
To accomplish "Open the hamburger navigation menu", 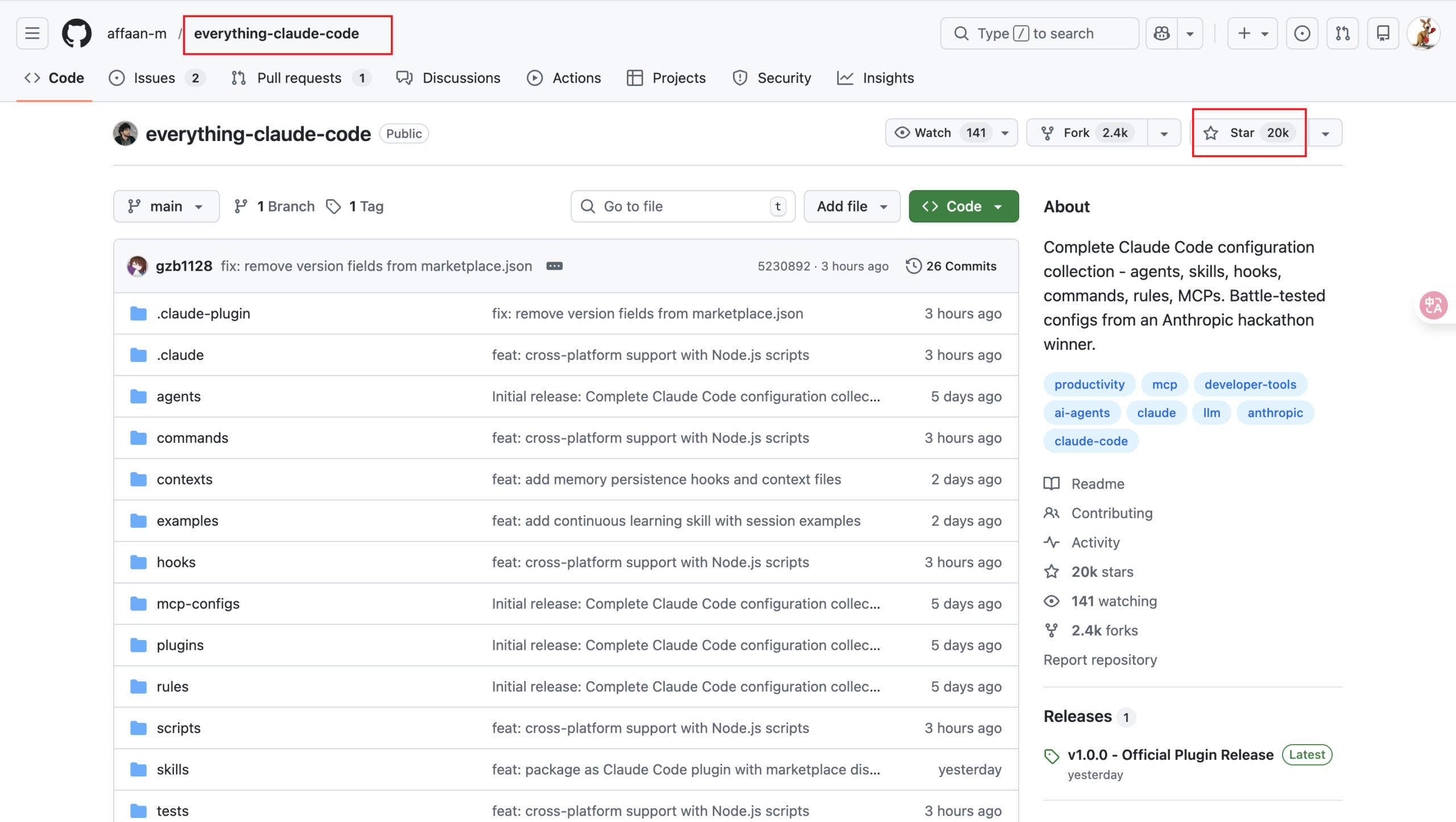I will click(x=32, y=34).
